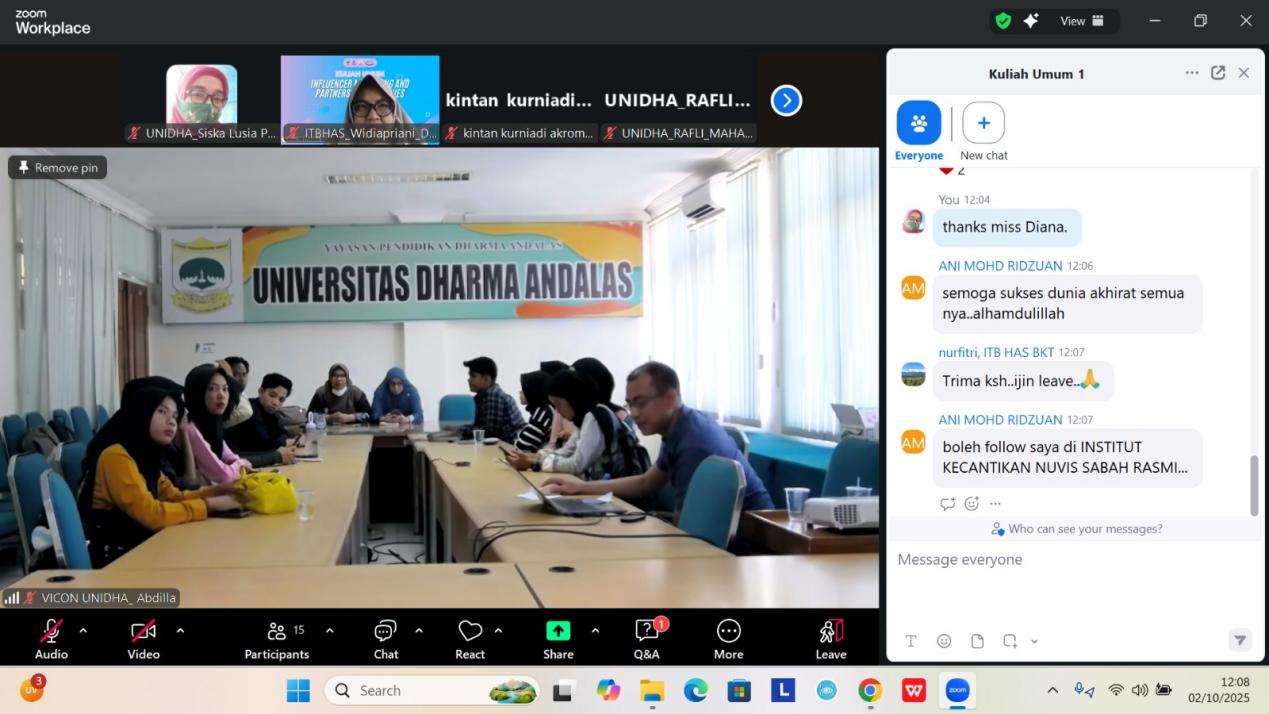
Task: Start a New chat
Action: point(983,123)
